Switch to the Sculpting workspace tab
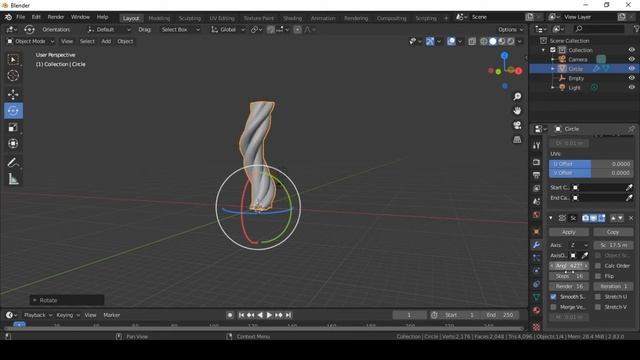 tap(189, 18)
